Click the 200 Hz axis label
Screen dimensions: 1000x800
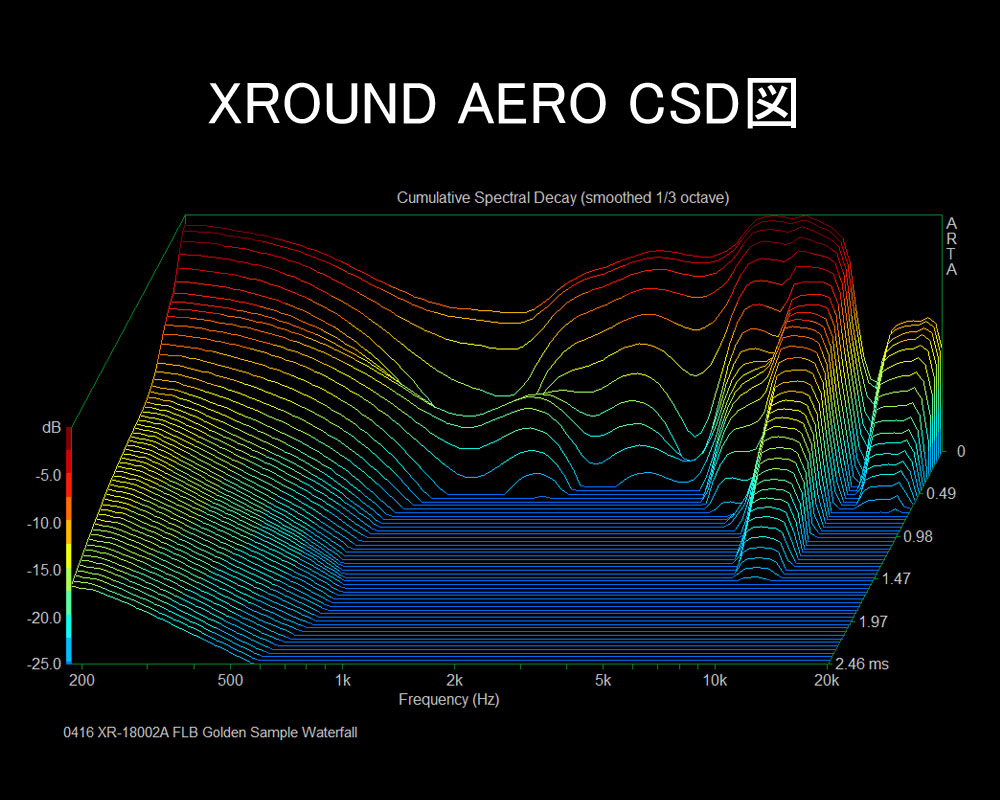click(x=82, y=680)
